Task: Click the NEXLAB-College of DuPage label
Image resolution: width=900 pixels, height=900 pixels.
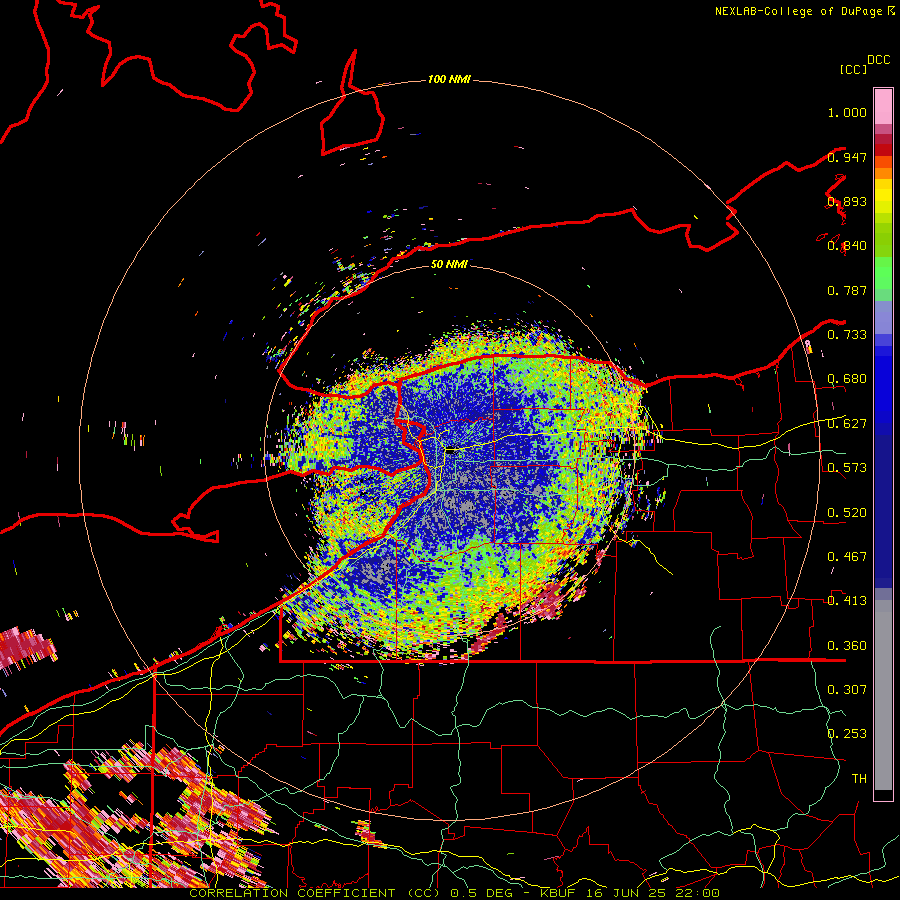Action: point(805,11)
